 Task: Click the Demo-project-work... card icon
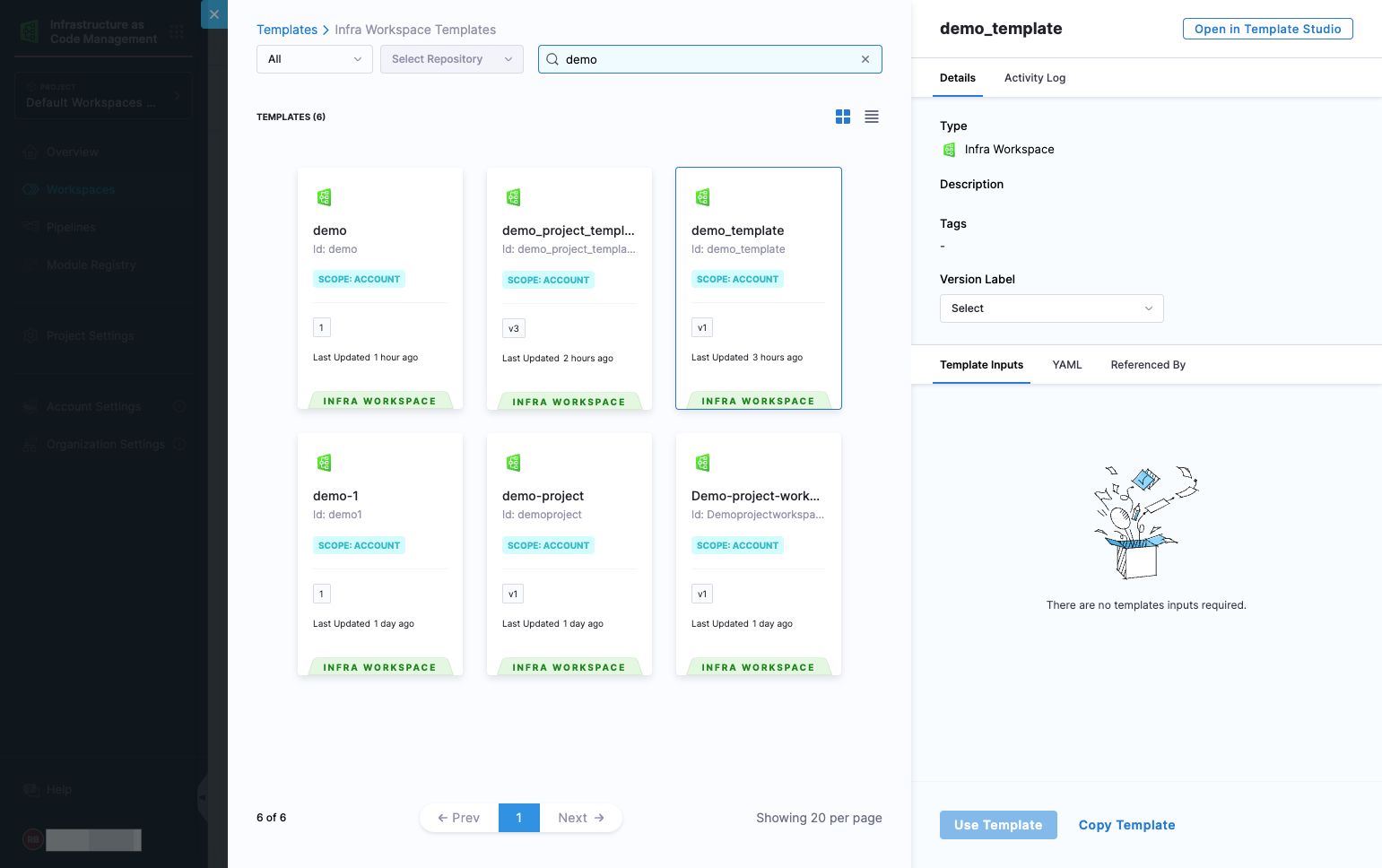coord(703,463)
